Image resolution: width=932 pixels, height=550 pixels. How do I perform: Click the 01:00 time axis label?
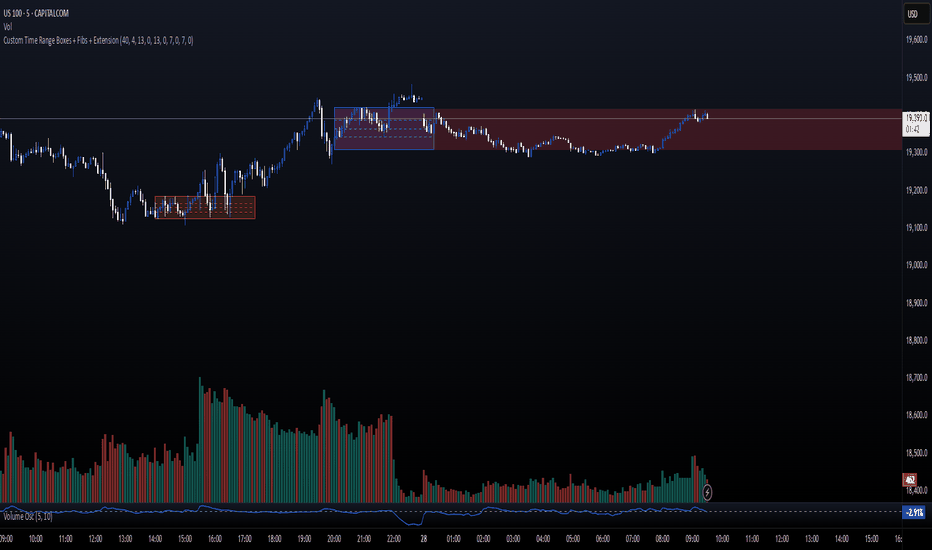[x=454, y=539]
